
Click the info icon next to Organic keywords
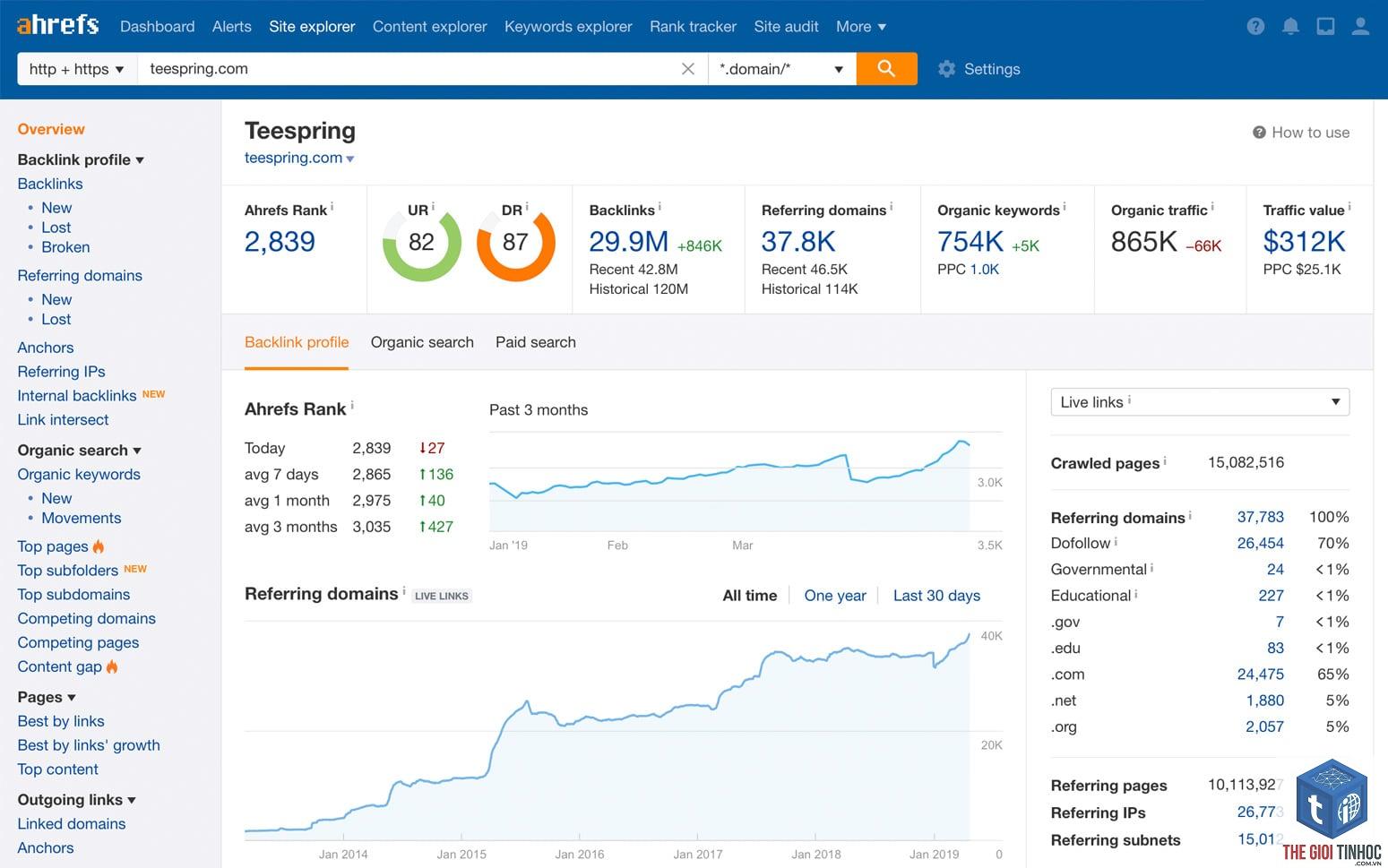[x=1065, y=207]
